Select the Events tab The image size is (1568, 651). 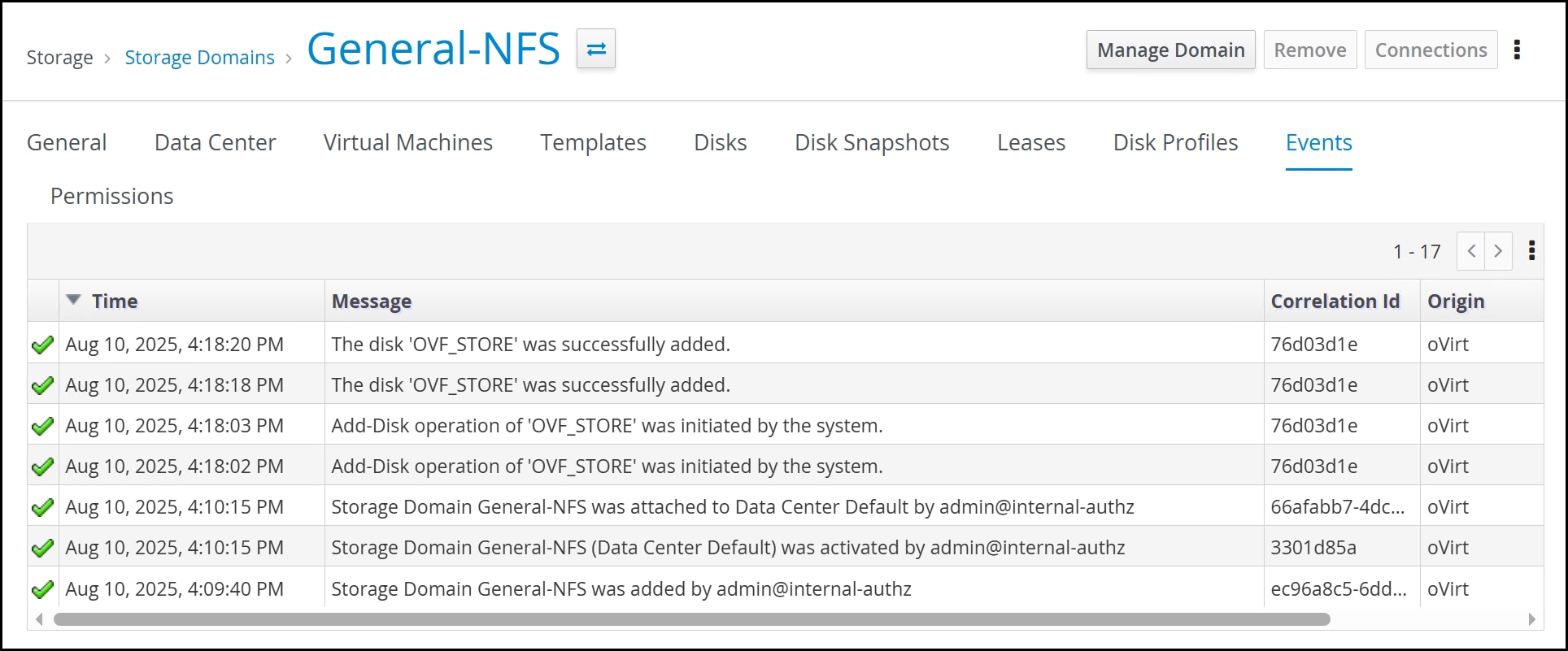[x=1319, y=143]
